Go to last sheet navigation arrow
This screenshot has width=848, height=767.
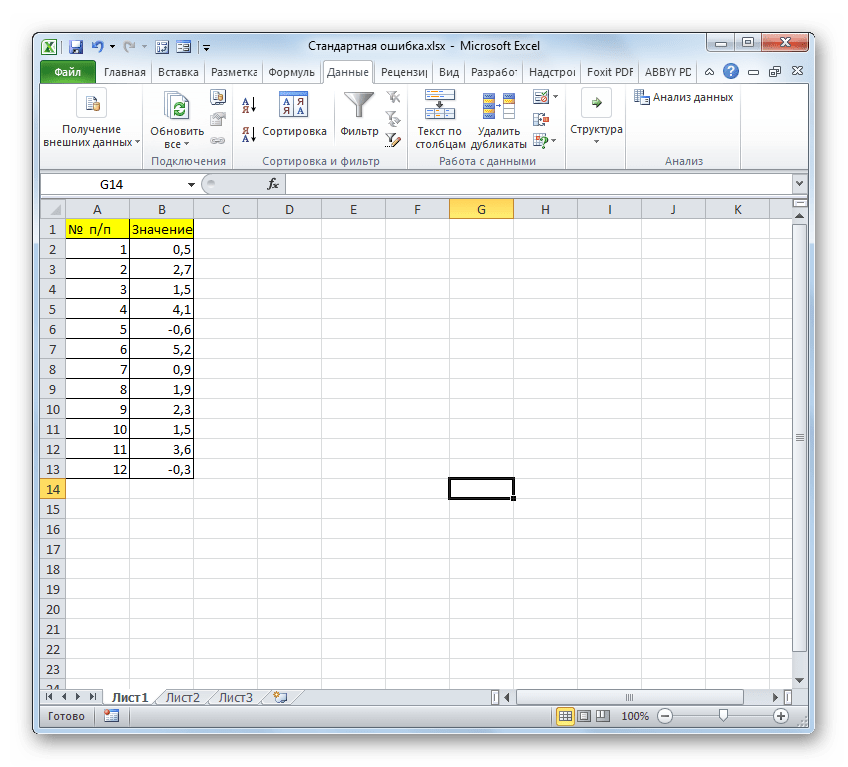click(92, 697)
